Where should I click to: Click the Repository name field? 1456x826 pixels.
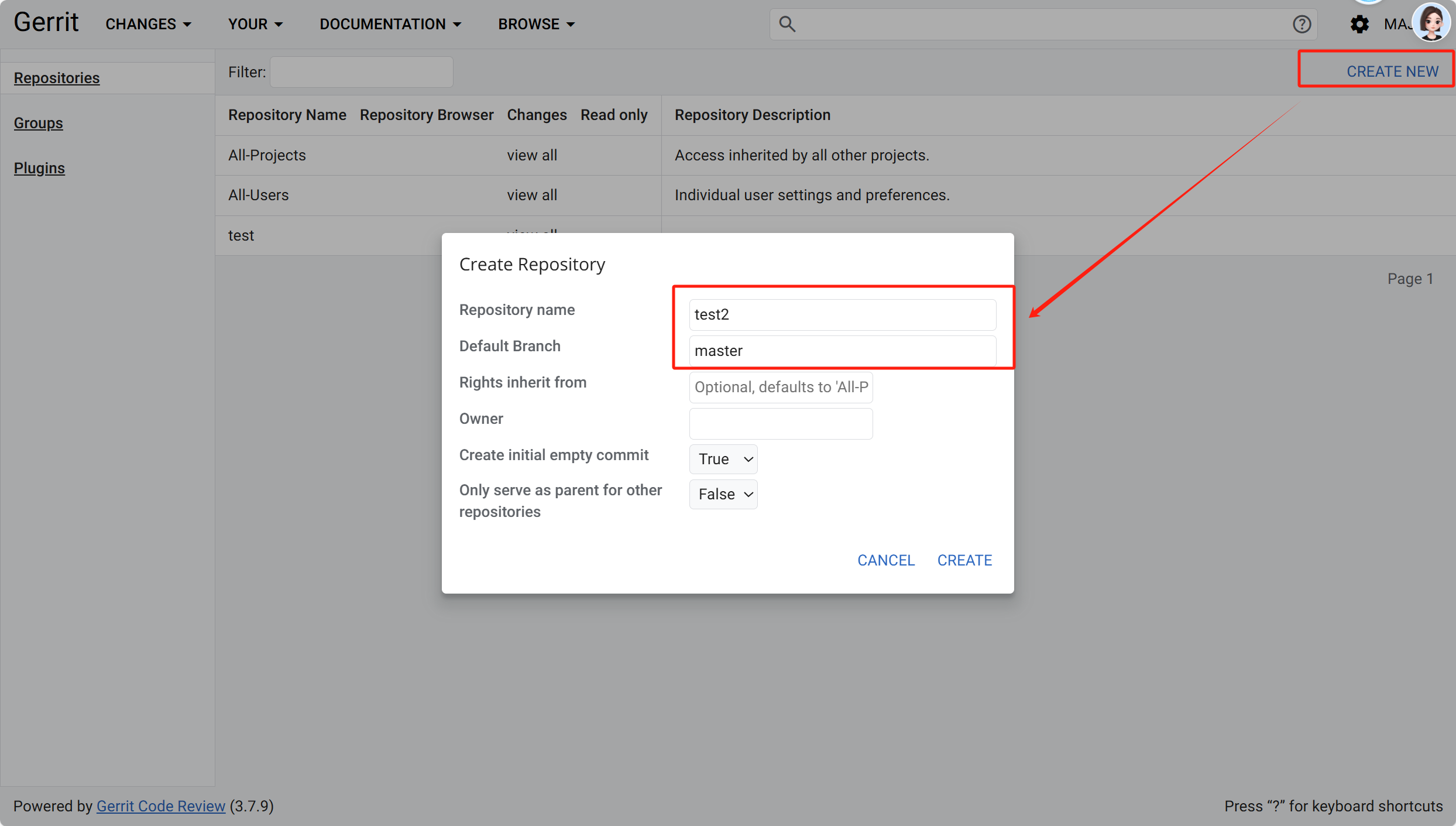842,314
